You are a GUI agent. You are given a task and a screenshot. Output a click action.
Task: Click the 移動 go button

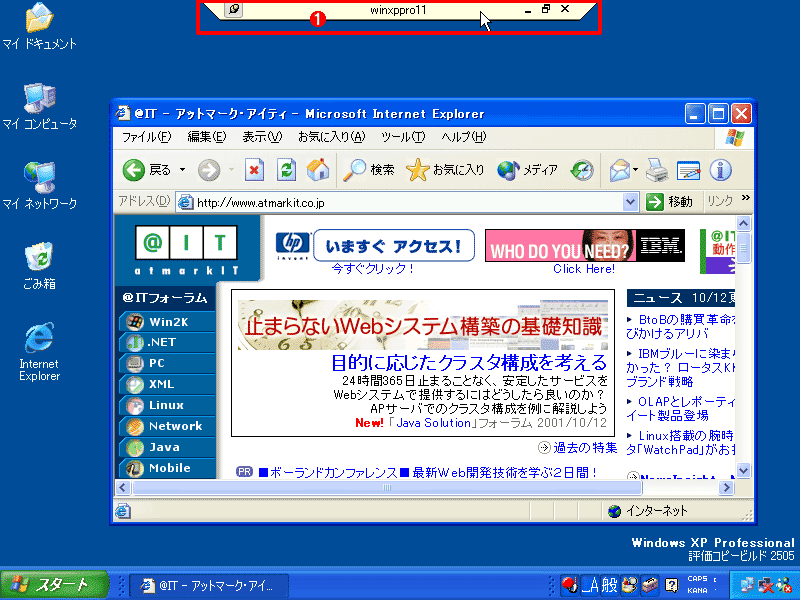[x=669, y=202]
